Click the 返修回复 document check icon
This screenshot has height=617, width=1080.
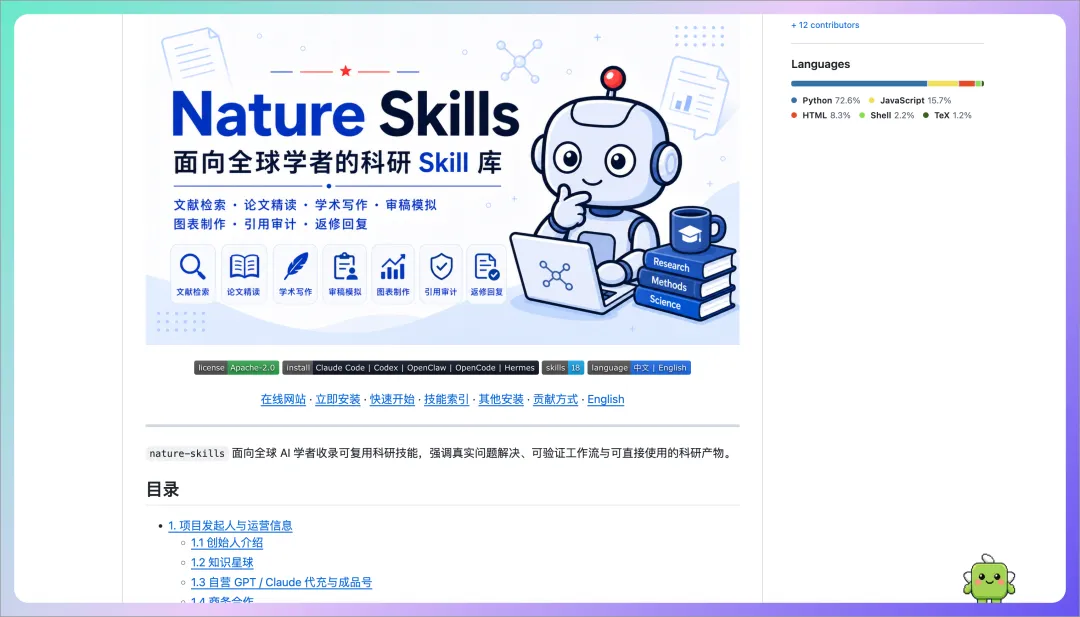point(486,266)
